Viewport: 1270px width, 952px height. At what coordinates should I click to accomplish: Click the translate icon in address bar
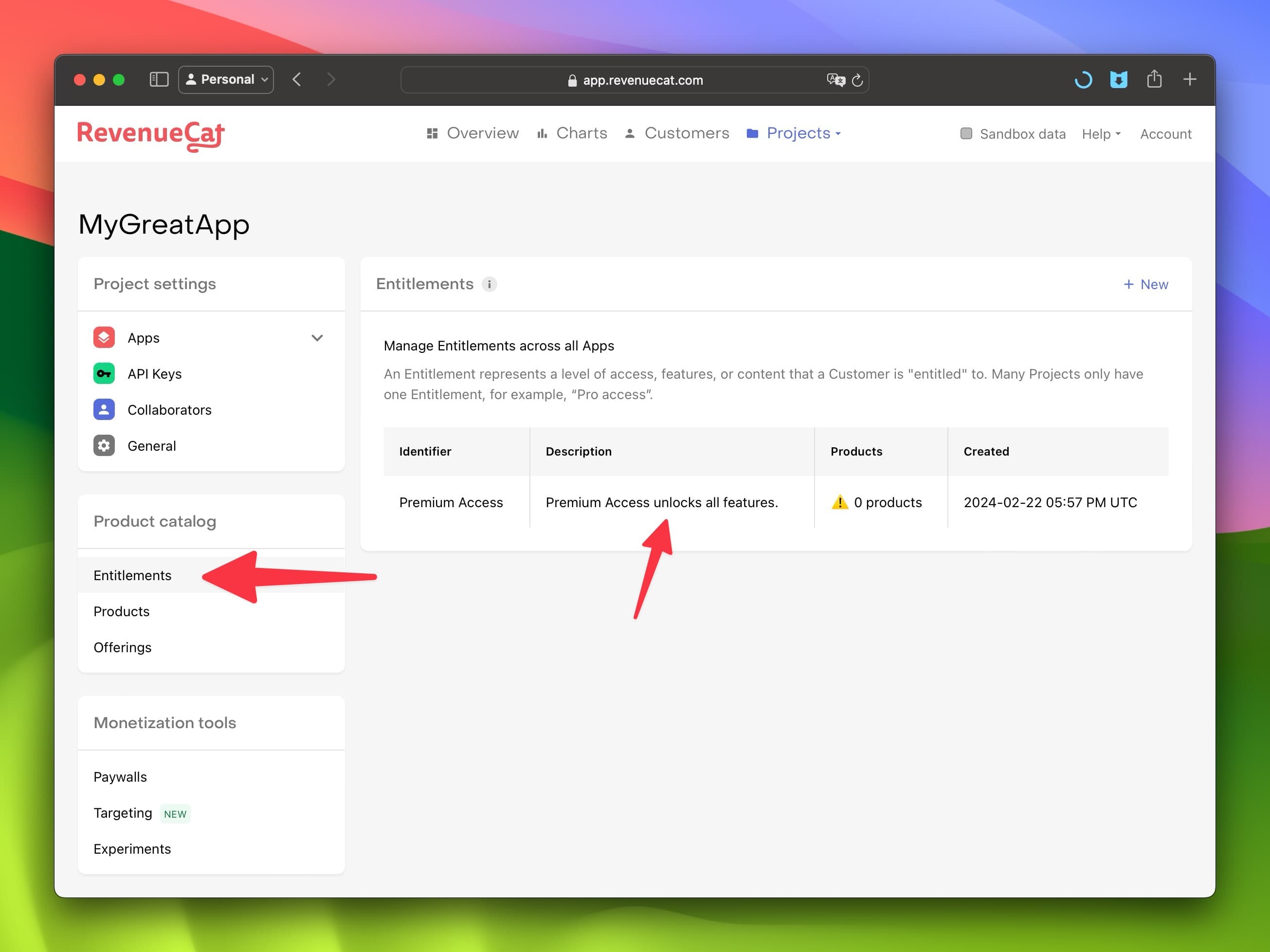(836, 80)
